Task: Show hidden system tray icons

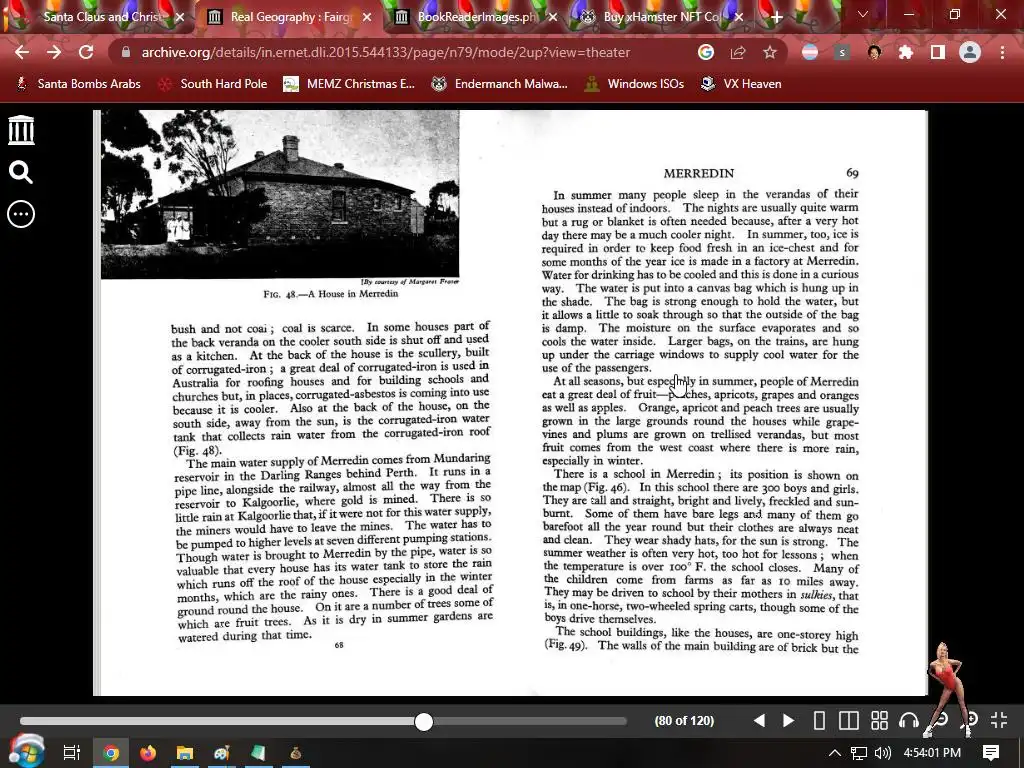Action: click(x=834, y=753)
